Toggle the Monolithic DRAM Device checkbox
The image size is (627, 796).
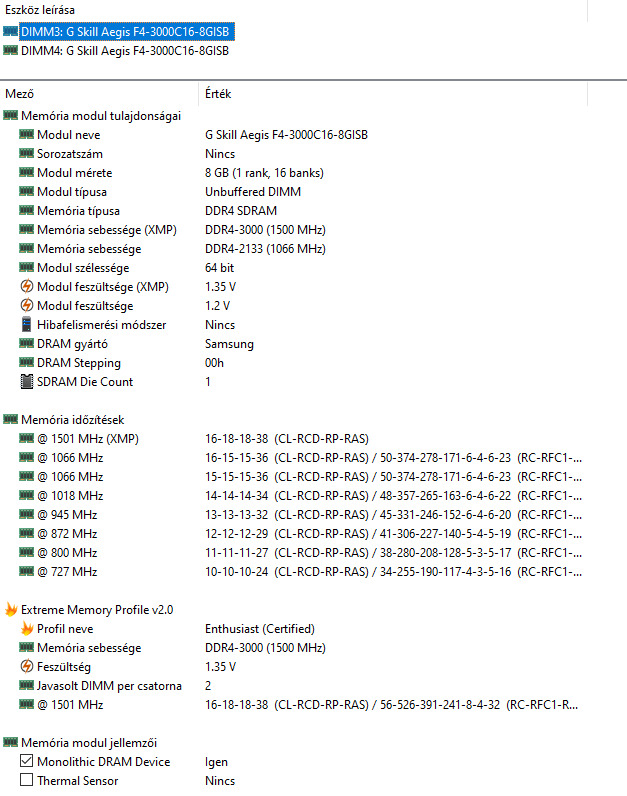(26, 761)
